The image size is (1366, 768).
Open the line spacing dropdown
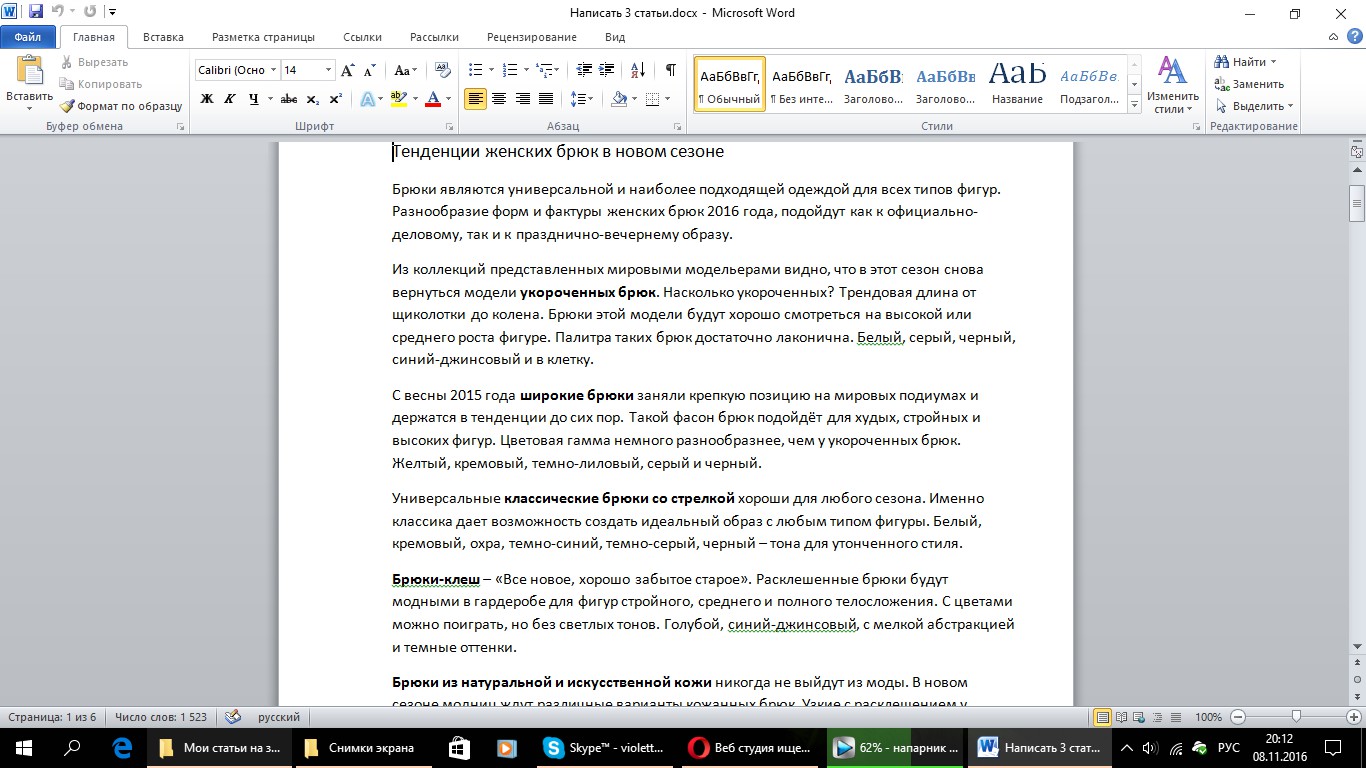point(580,99)
